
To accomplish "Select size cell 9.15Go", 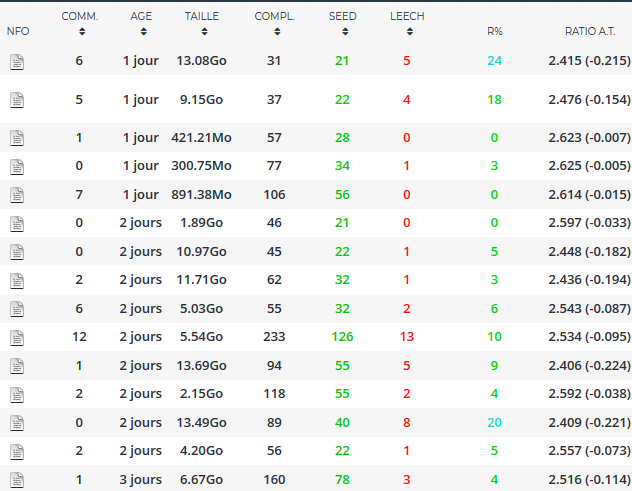I will tap(202, 100).
